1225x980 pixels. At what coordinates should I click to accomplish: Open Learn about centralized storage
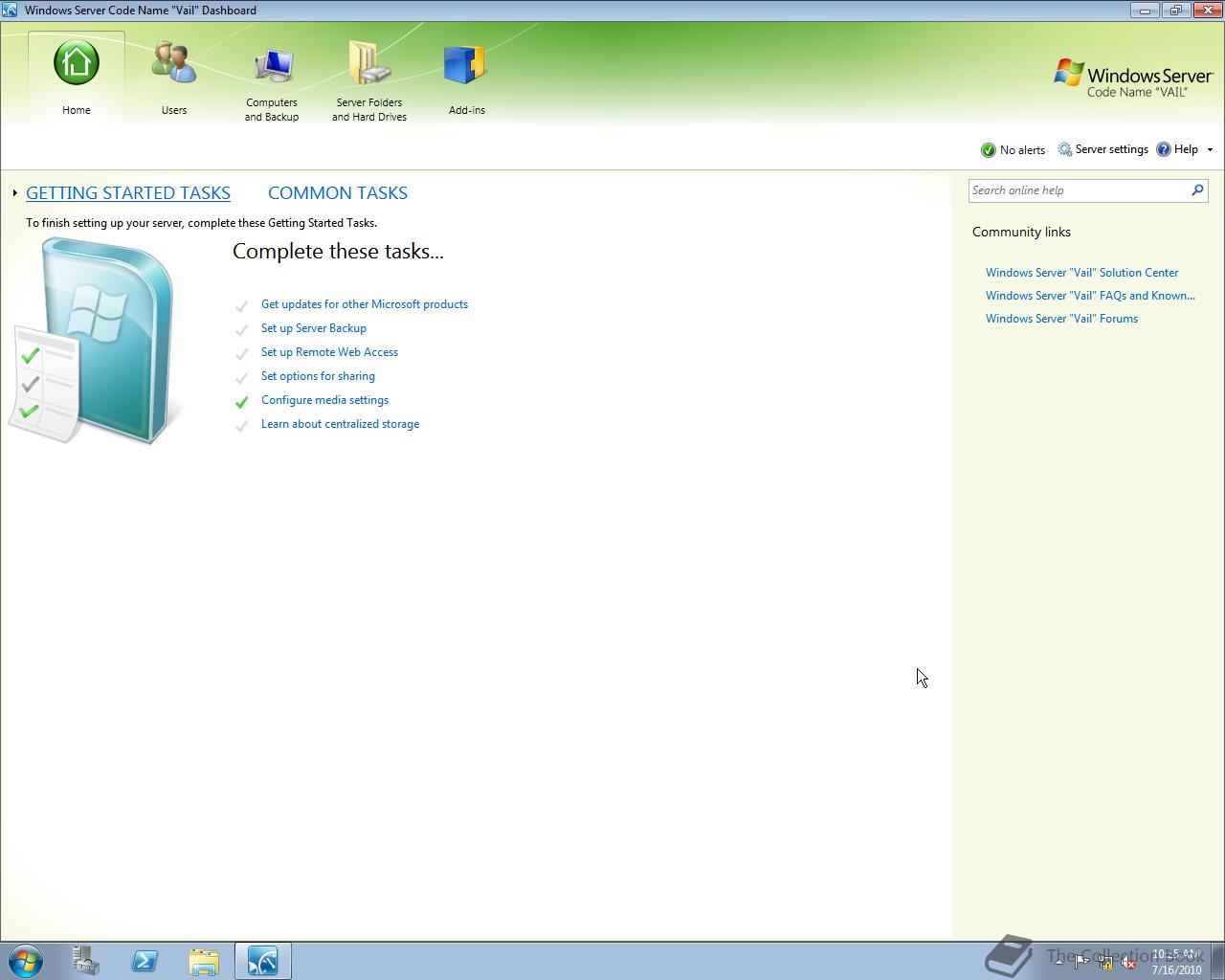[x=340, y=424]
